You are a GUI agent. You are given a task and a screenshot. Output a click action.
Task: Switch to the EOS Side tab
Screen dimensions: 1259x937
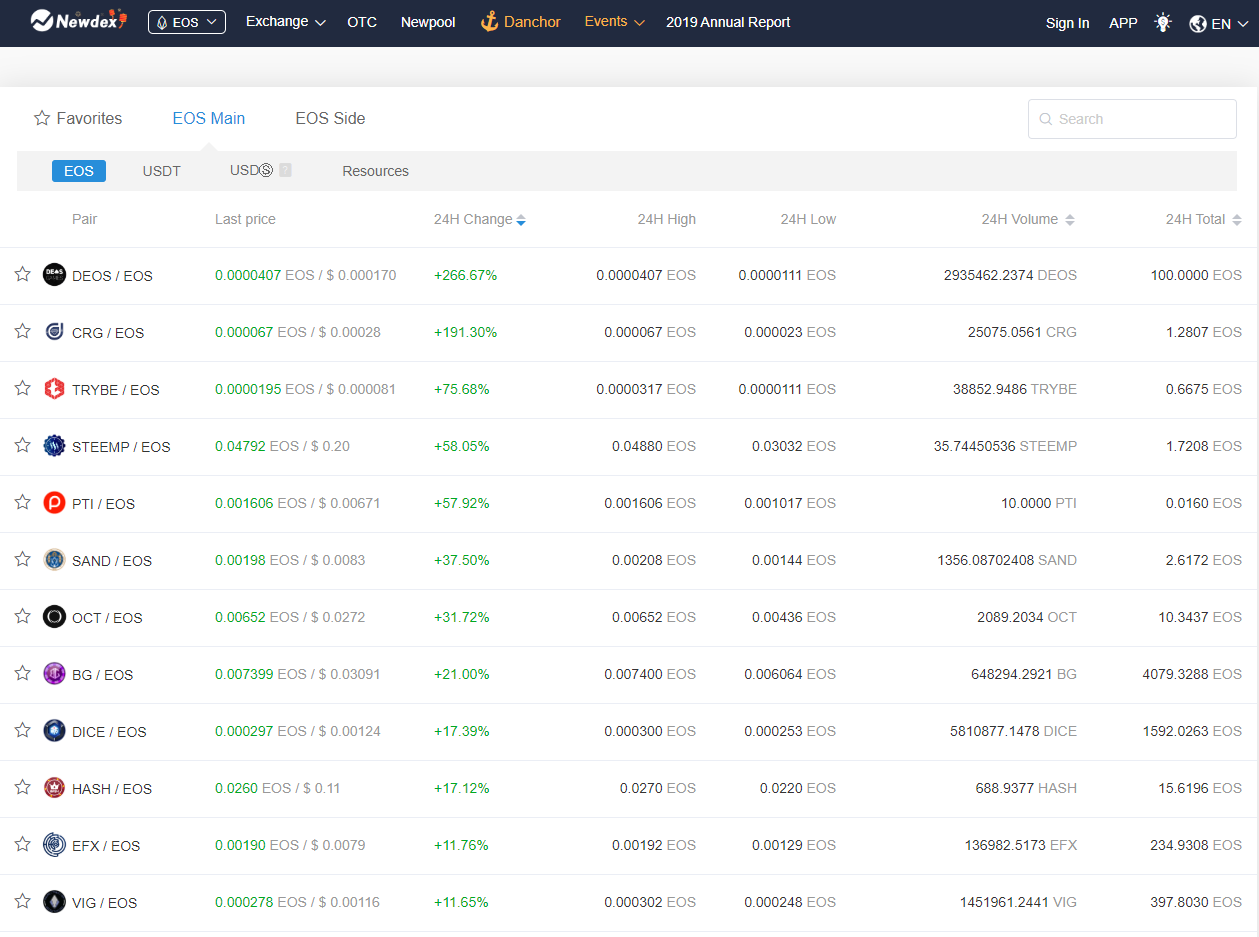[330, 118]
